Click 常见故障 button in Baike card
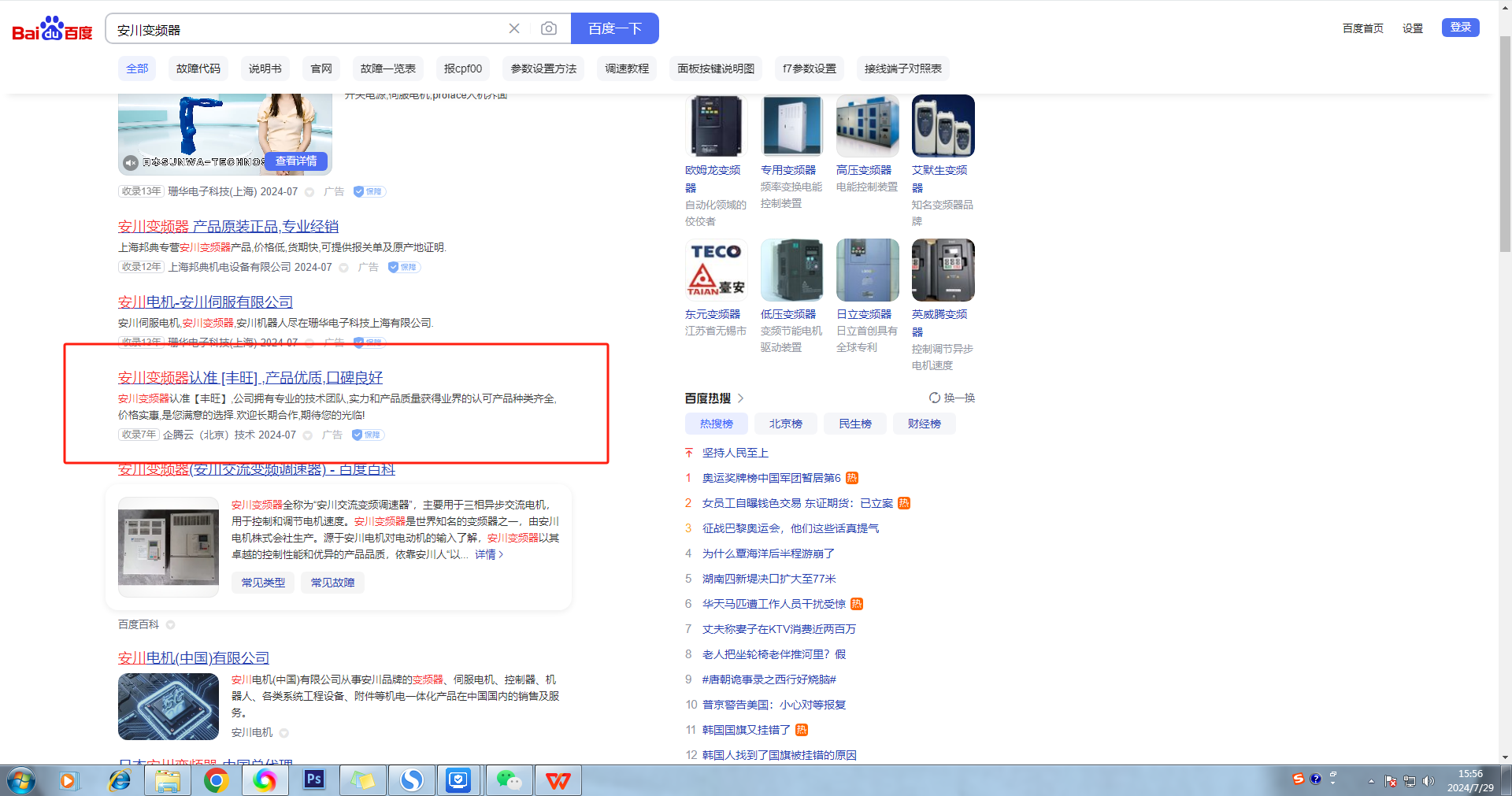This screenshot has height=796, width=1512. pyautogui.click(x=332, y=583)
